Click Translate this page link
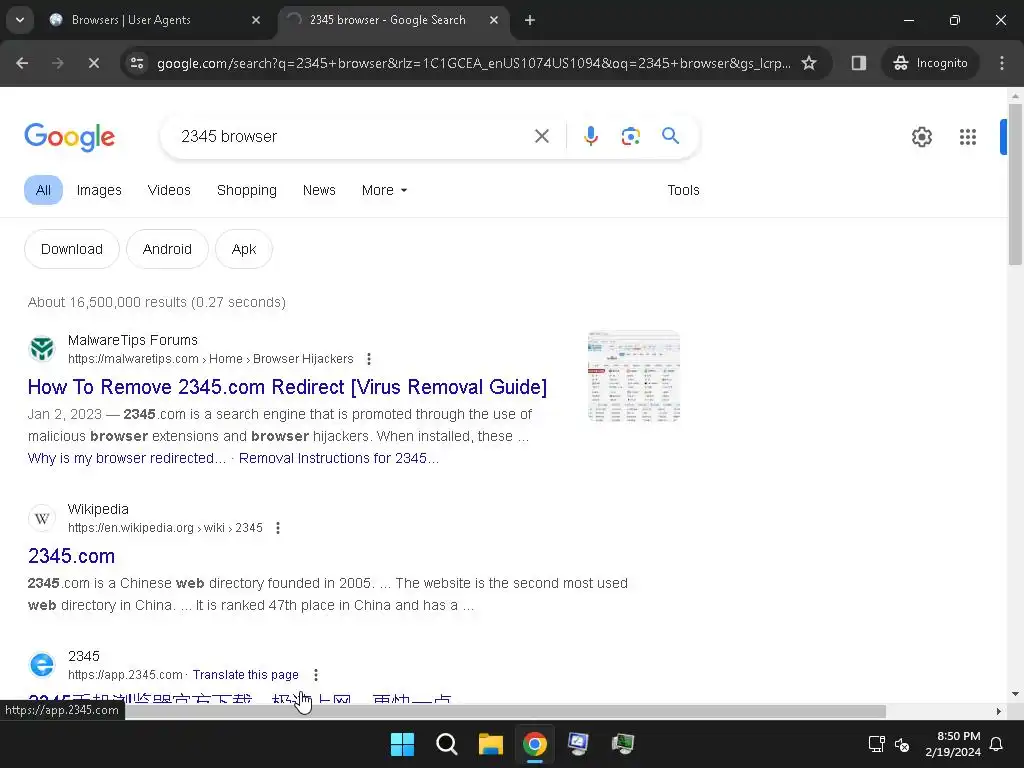The width and height of the screenshot is (1024, 768). pos(246,675)
